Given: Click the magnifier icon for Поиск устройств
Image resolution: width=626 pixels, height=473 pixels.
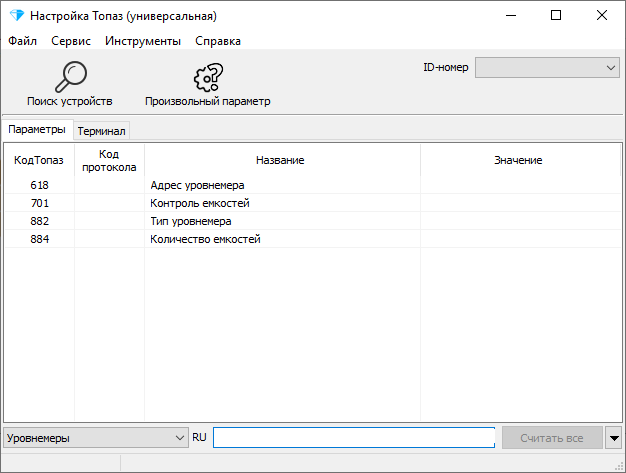Looking at the screenshot, I should tap(71, 77).
